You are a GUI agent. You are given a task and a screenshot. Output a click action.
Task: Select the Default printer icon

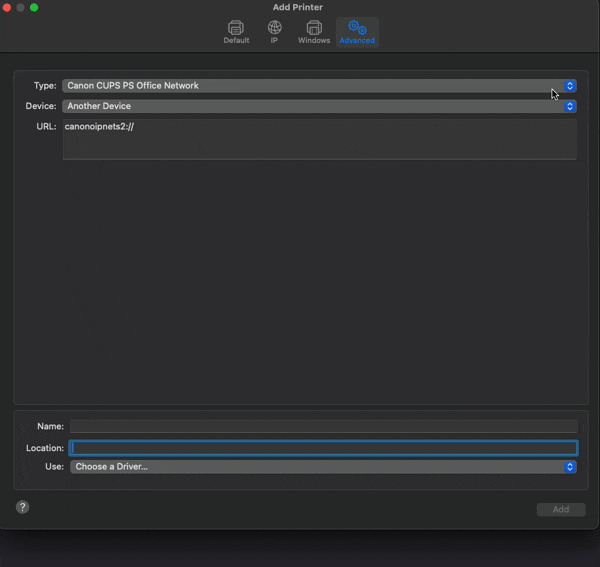pyautogui.click(x=236, y=27)
